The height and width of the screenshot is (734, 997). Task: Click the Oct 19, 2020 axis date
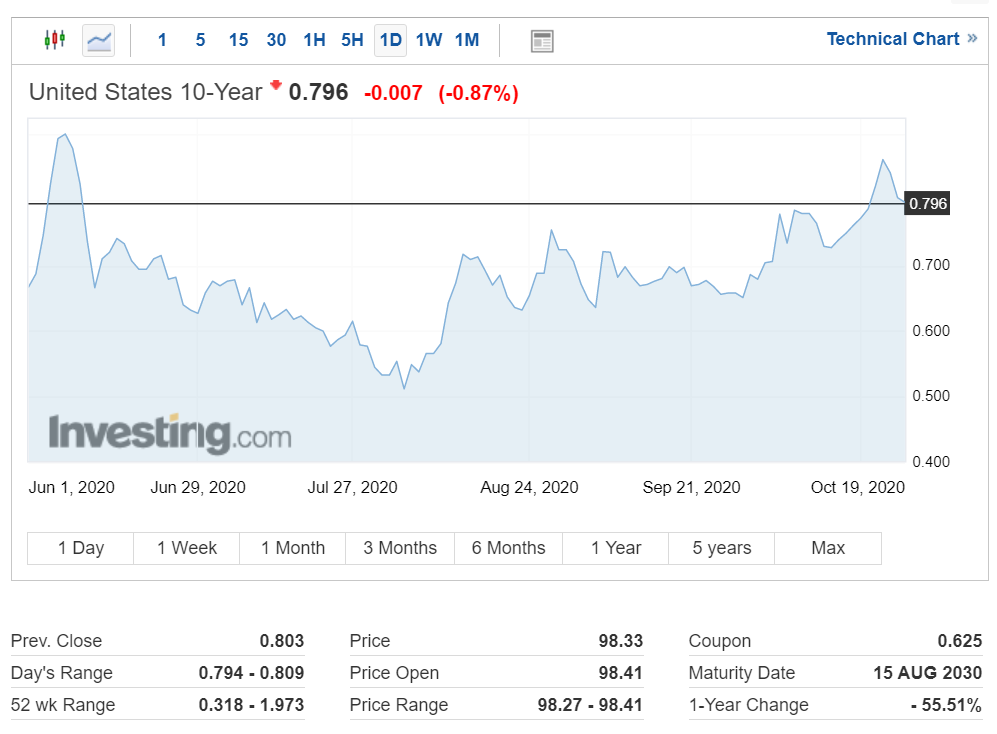coord(857,487)
